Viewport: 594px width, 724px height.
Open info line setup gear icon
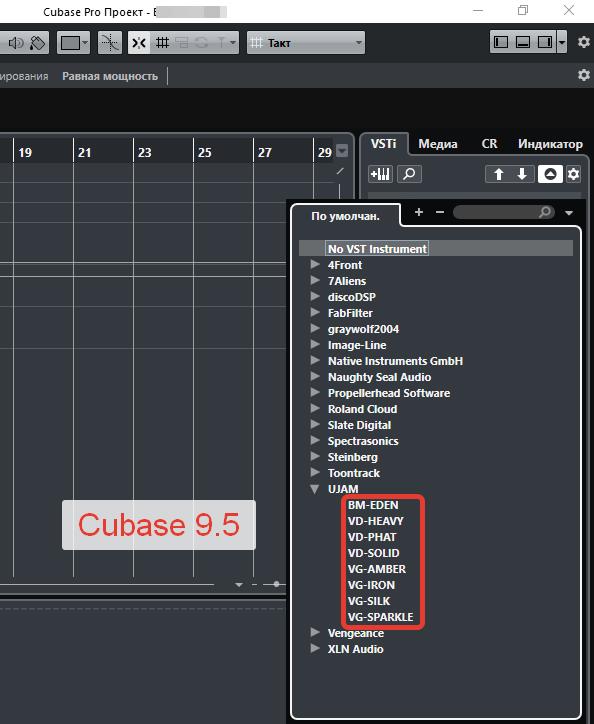(584, 75)
